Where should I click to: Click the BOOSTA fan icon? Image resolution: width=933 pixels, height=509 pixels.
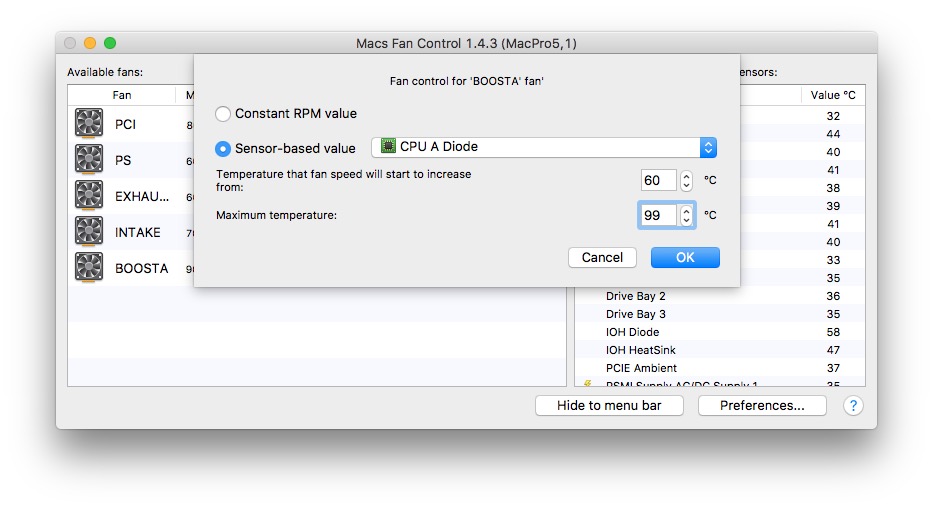pyautogui.click(x=89, y=267)
